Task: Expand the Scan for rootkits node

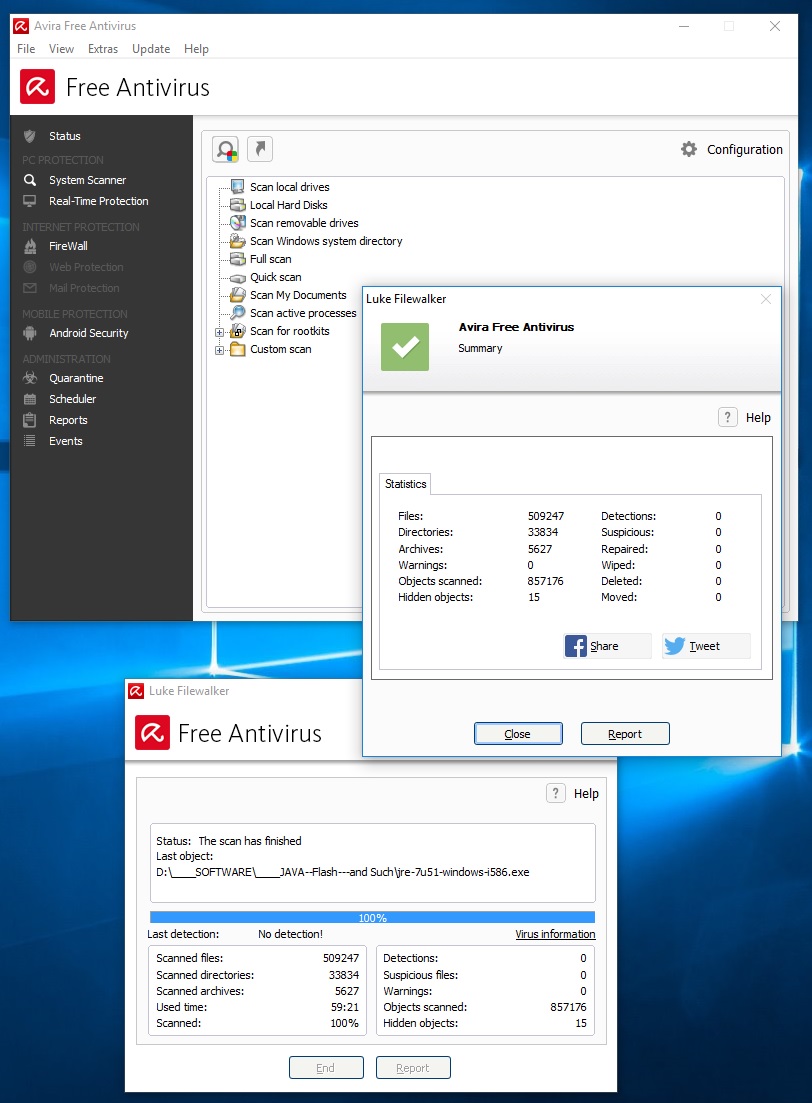Action: click(220, 332)
